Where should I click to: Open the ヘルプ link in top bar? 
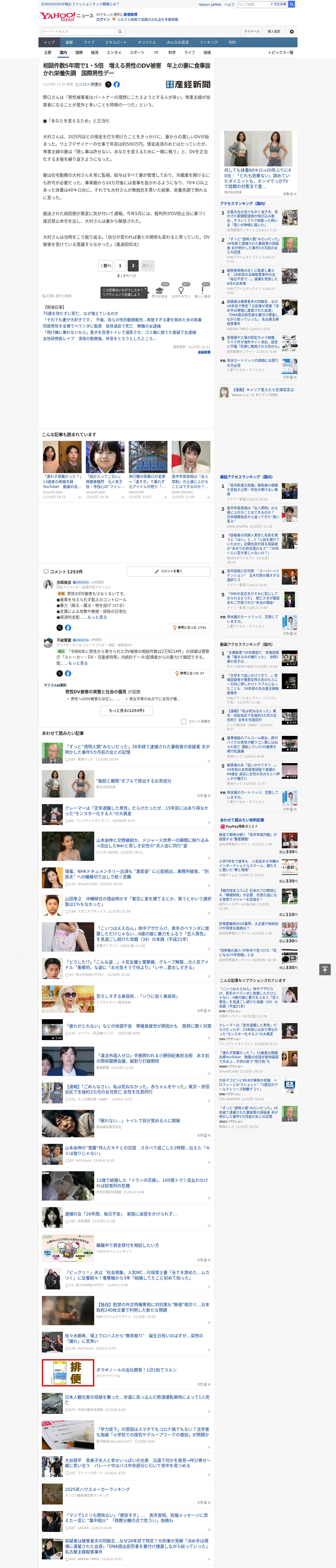coord(229,4)
